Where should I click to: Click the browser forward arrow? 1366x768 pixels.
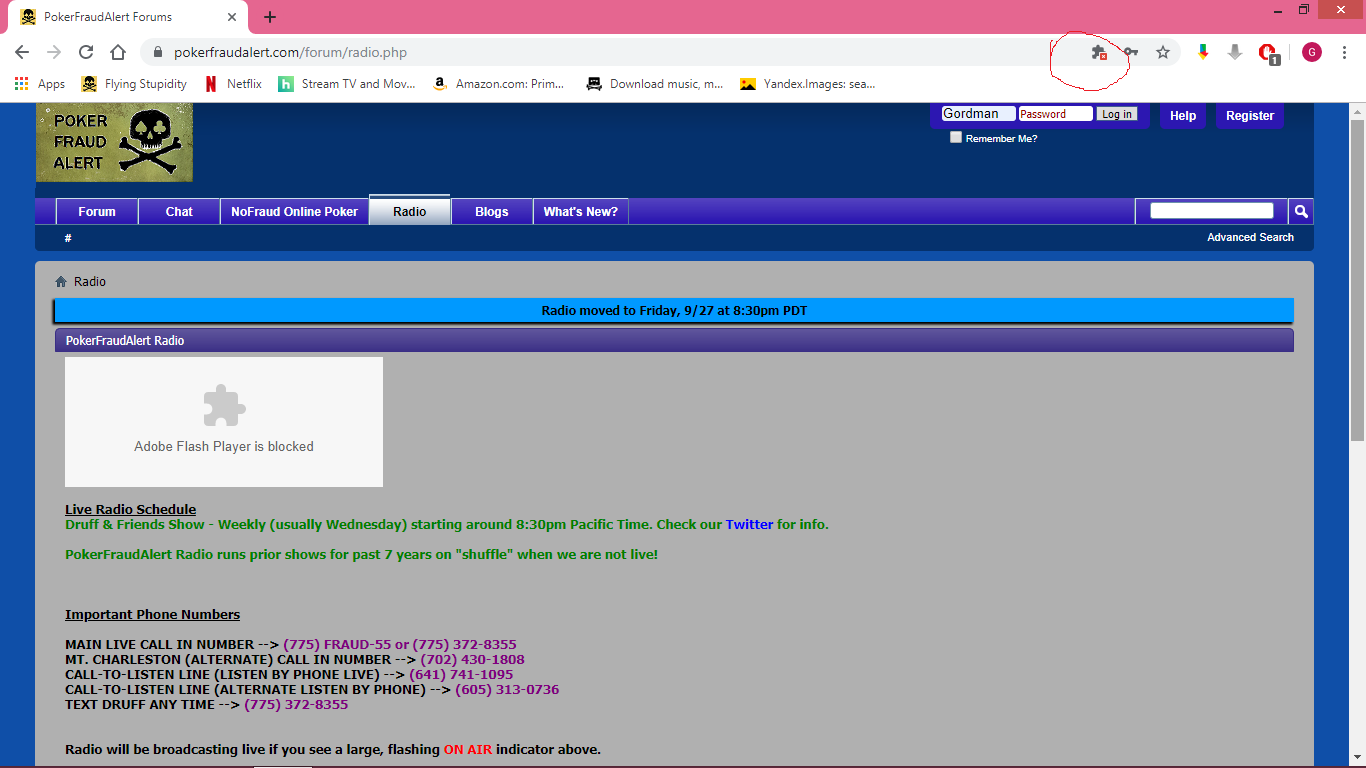(x=54, y=52)
